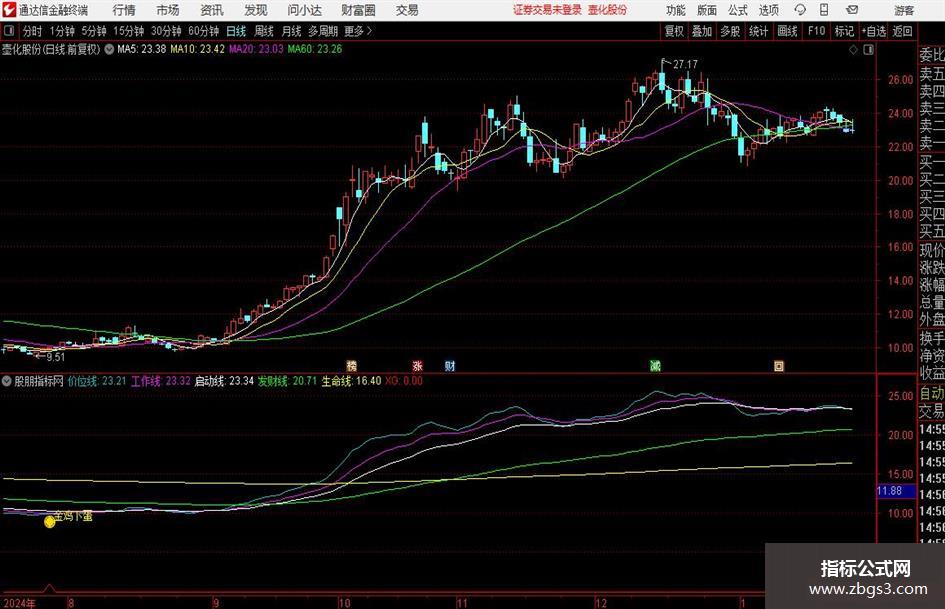The height and width of the screenshot is (609, 945).
Task: Click the 标记 mark toolbar button
Action: coord(844,31)
